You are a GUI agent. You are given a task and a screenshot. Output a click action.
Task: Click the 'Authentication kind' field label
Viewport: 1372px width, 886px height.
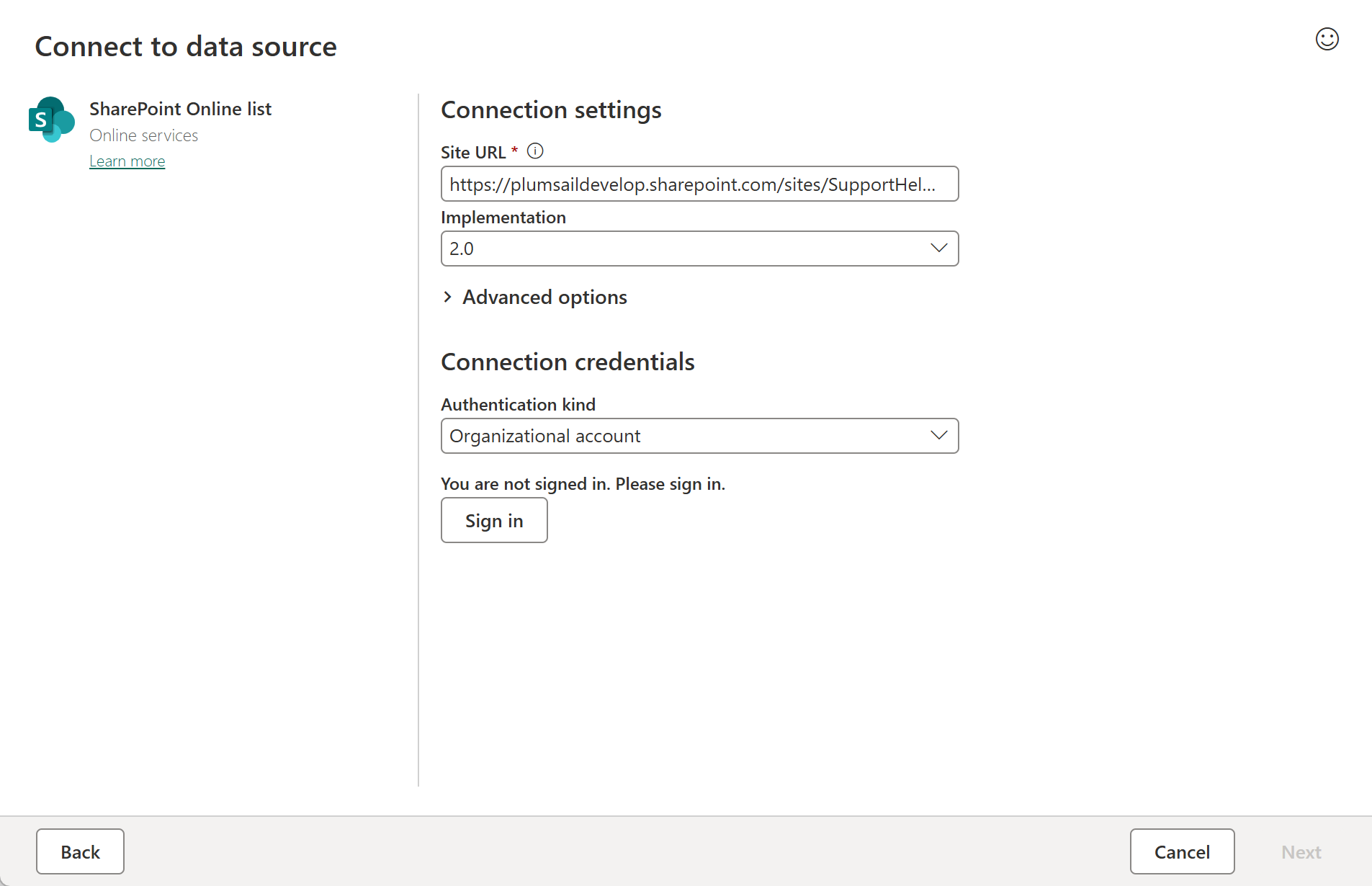[x=518, y=405]
